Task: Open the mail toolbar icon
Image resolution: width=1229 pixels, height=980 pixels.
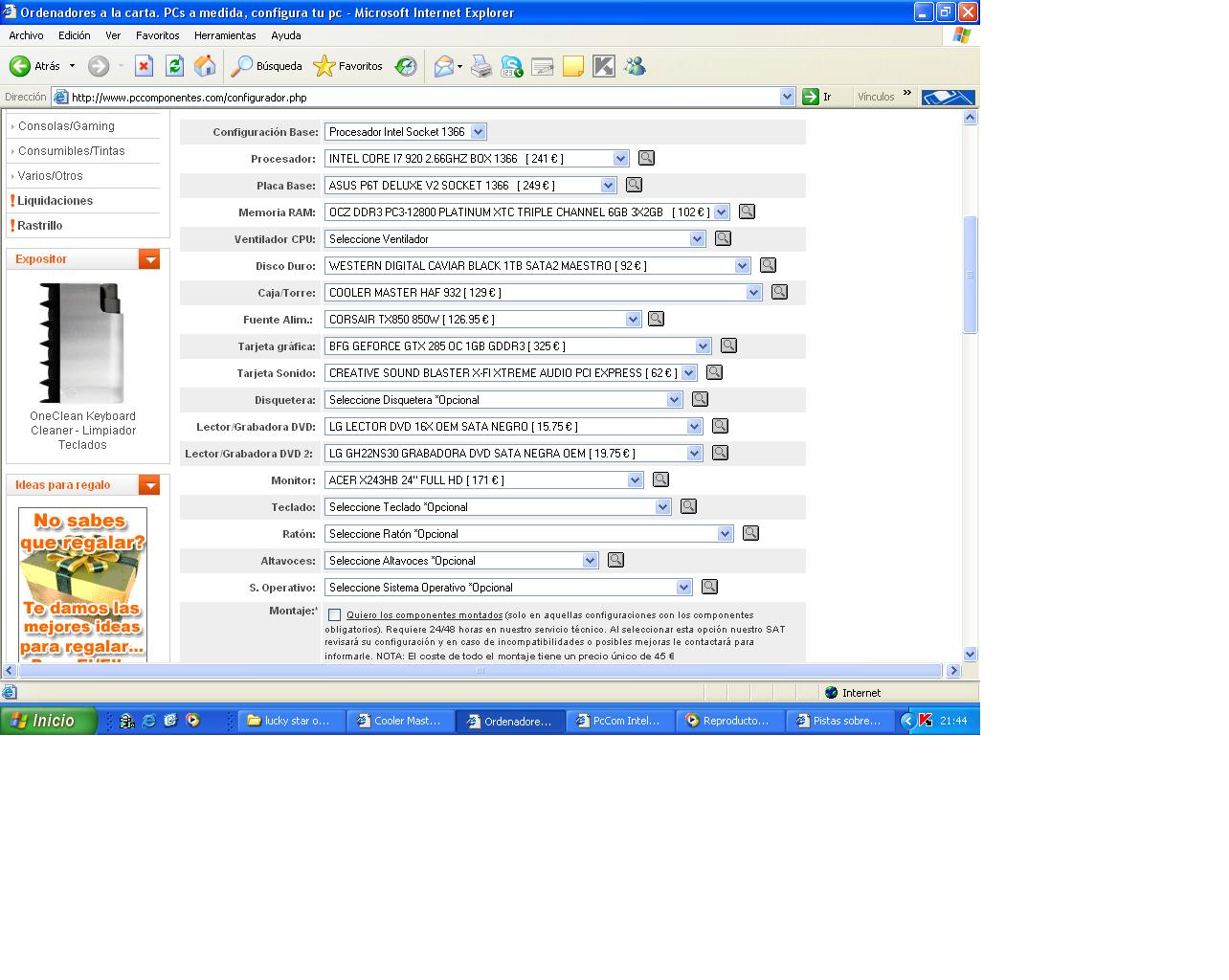Action: tap(444, 66)
